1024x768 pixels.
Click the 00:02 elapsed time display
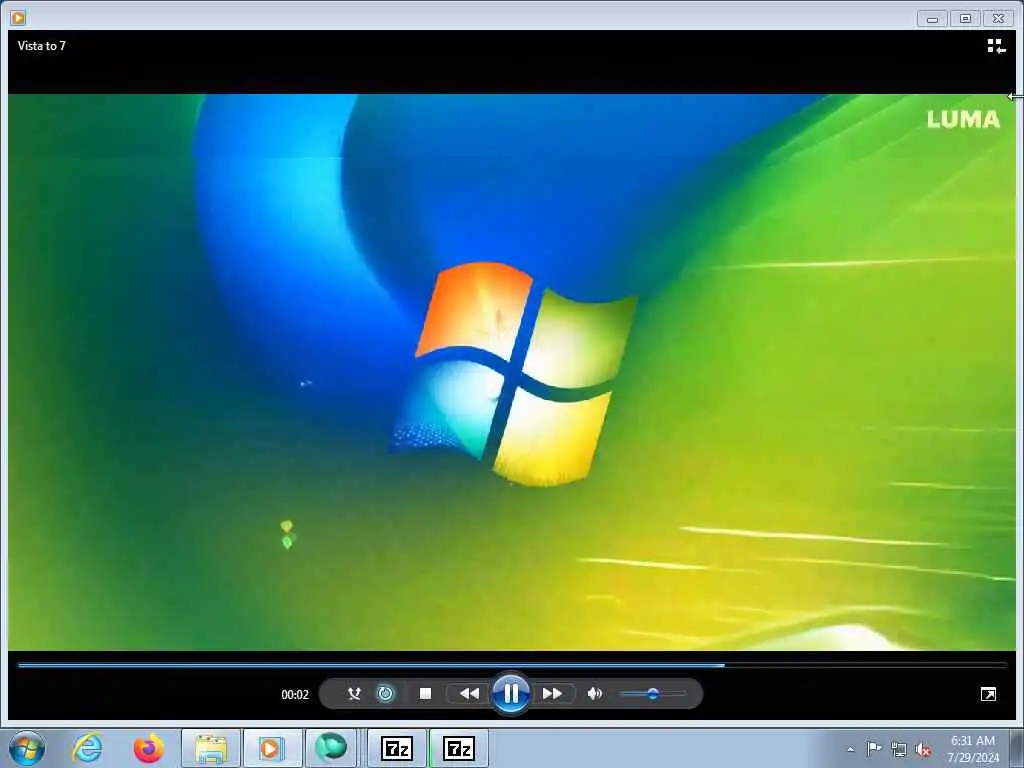pos(295,694)
